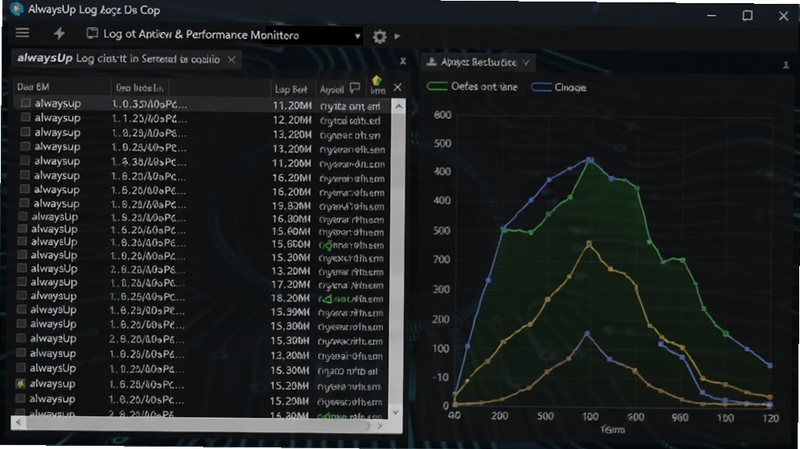Click the pin icon at the chart panel corner

[x=786, y=65]
